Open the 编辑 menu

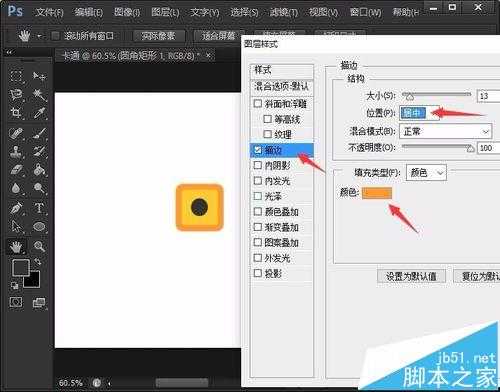pos(89,12)
